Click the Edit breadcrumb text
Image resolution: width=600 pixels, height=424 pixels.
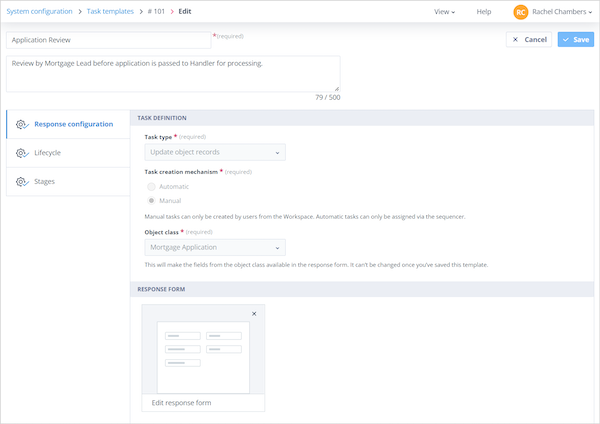185,11
